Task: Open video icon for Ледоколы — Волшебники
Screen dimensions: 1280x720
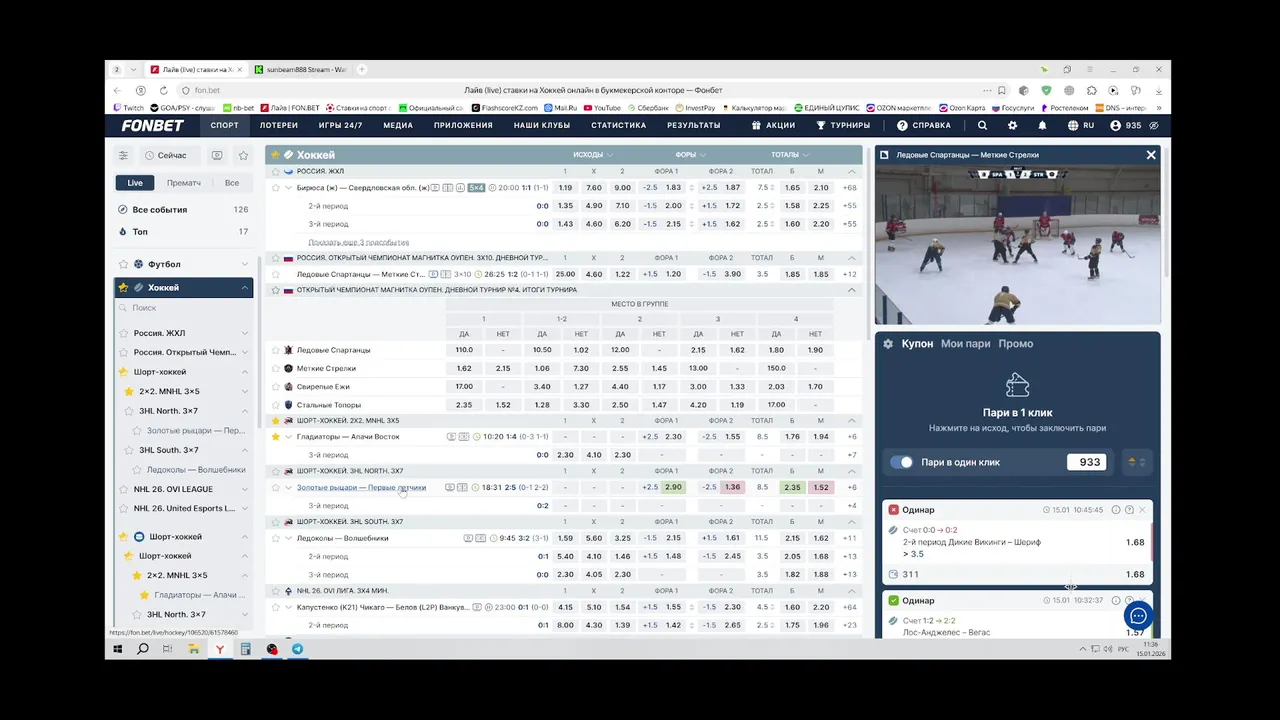Action: 468,538
